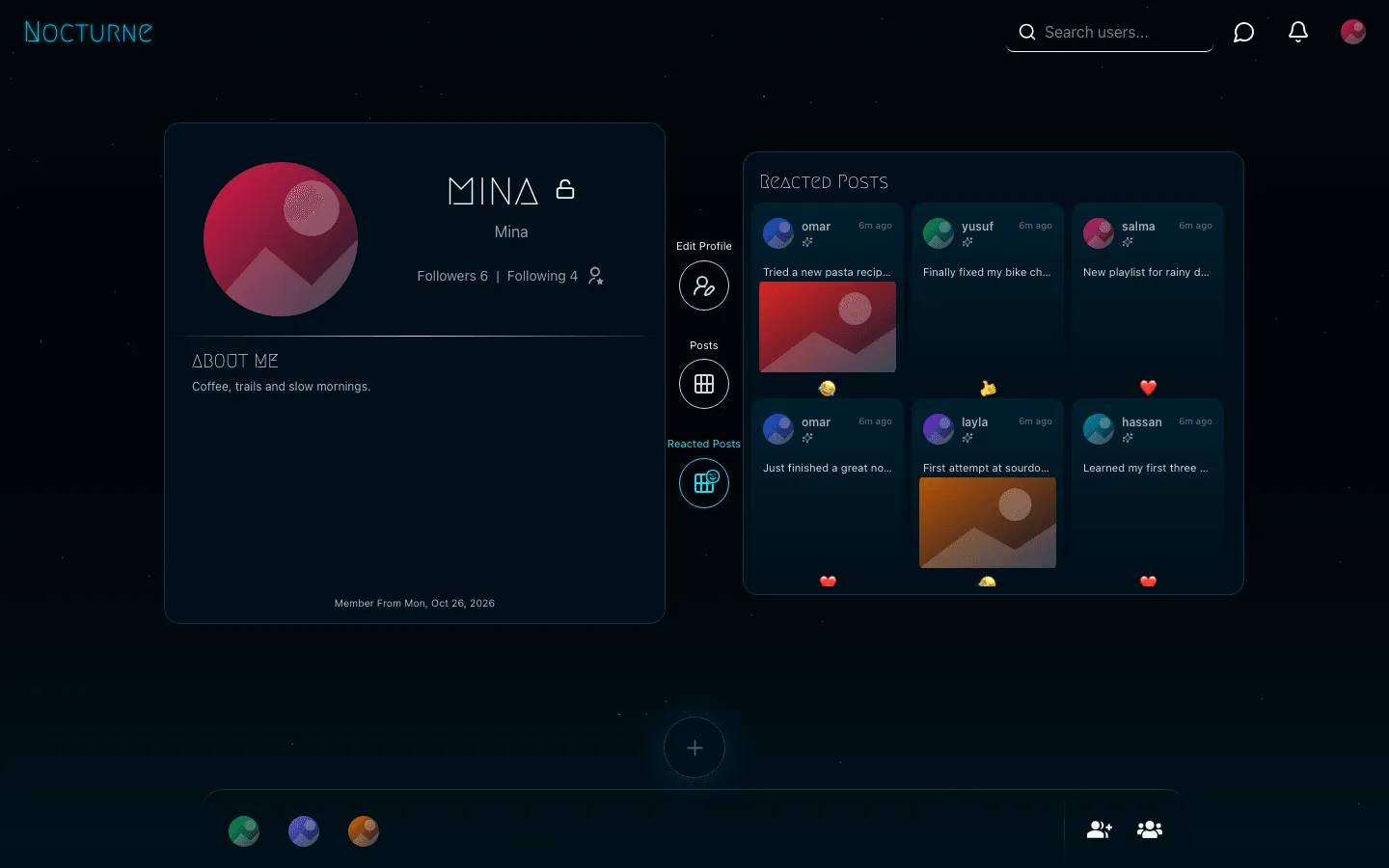The height and width of the screenshot is (868, 1389).
Task: Click the thumbs-up reaction on yusuf's post
Action: coord(987,388)
